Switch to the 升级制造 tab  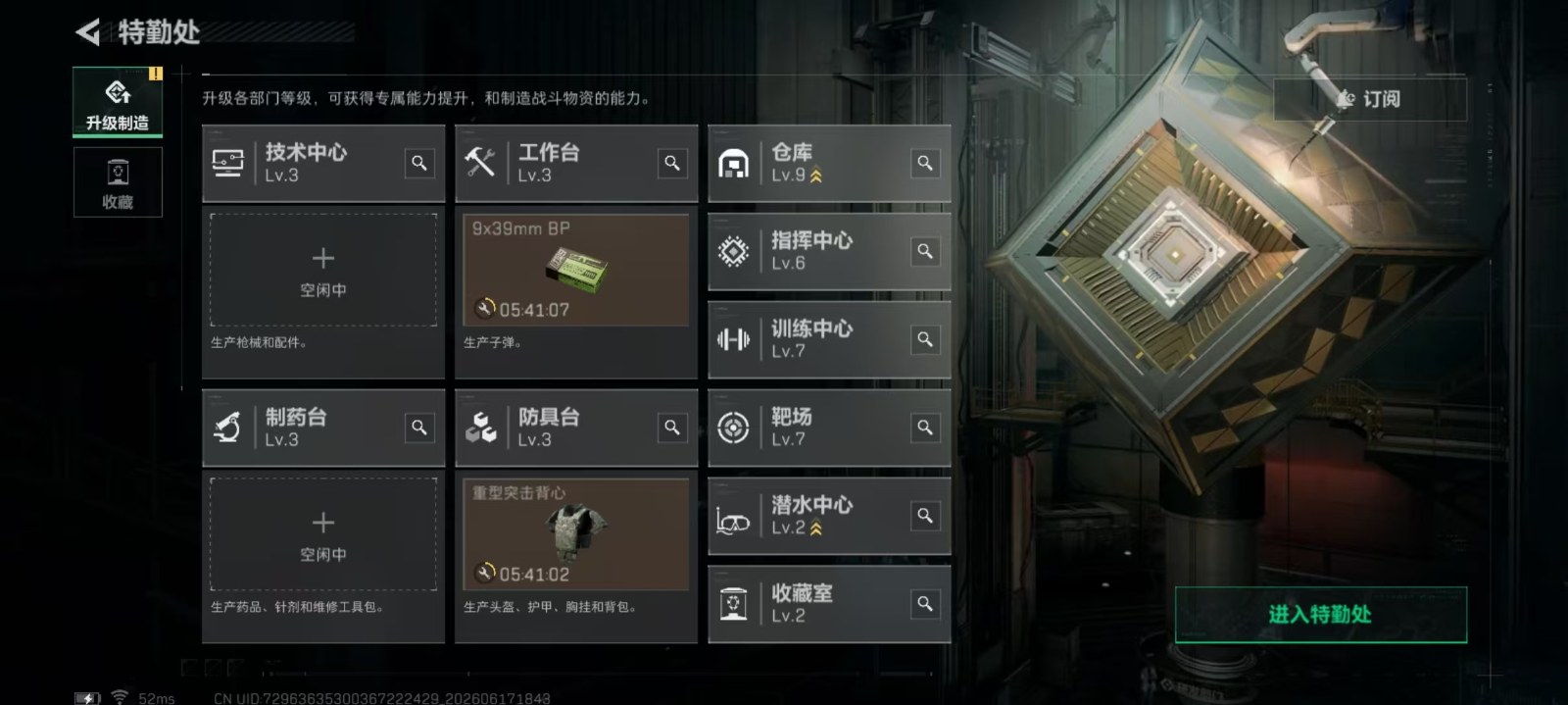tap(118, 102)
